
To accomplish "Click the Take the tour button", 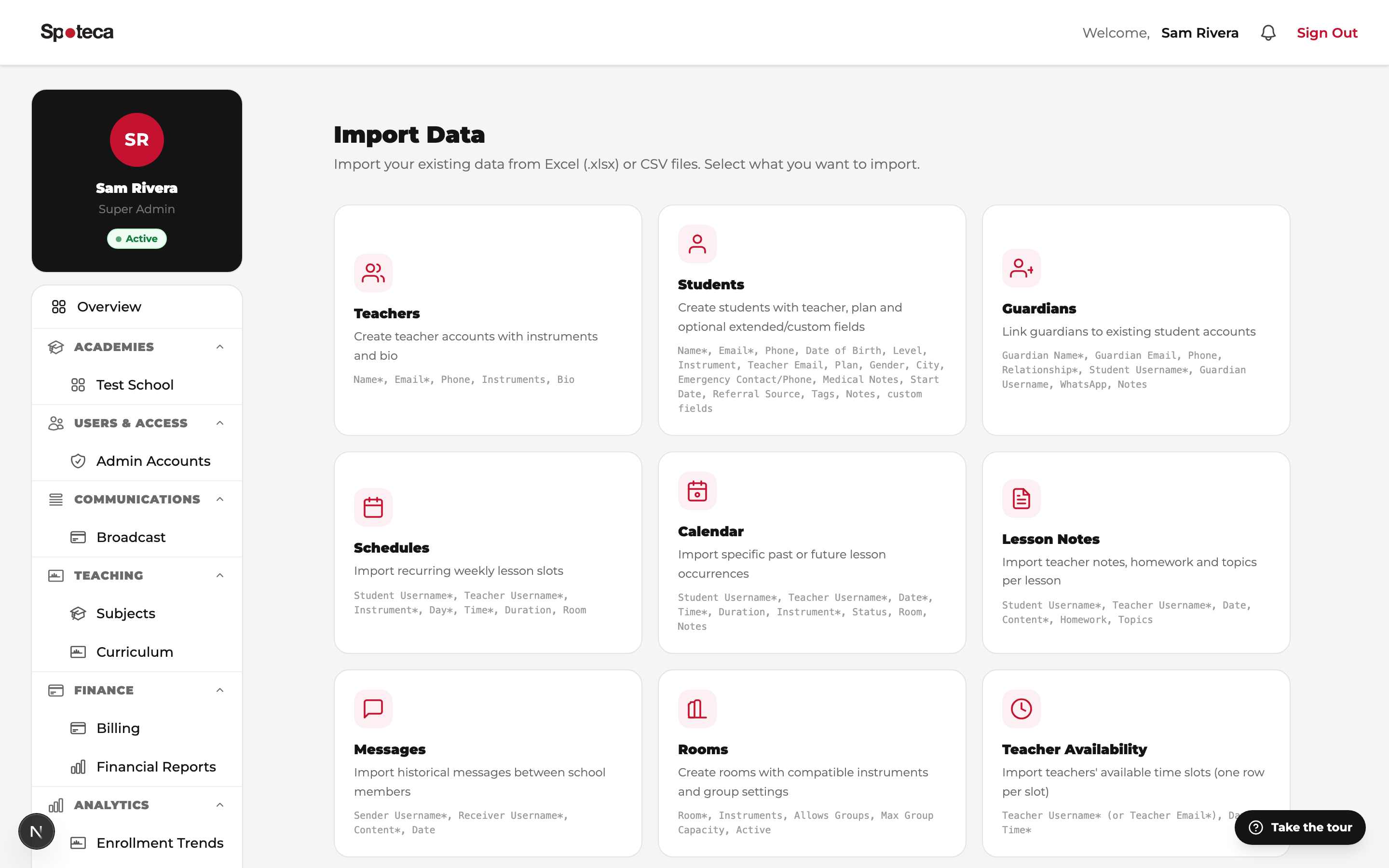I will click(x=1299, y=827).
